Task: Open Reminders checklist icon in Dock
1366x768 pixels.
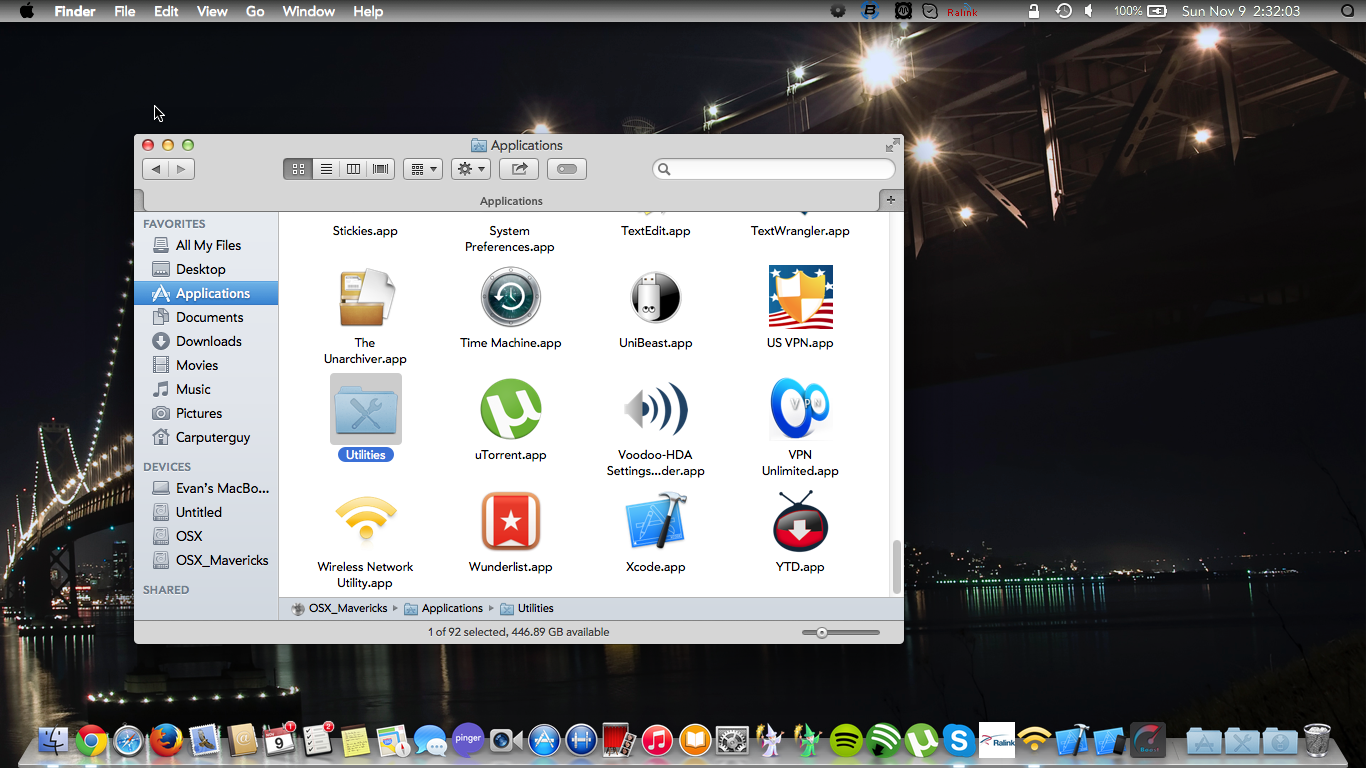Action: coord(317,741)
